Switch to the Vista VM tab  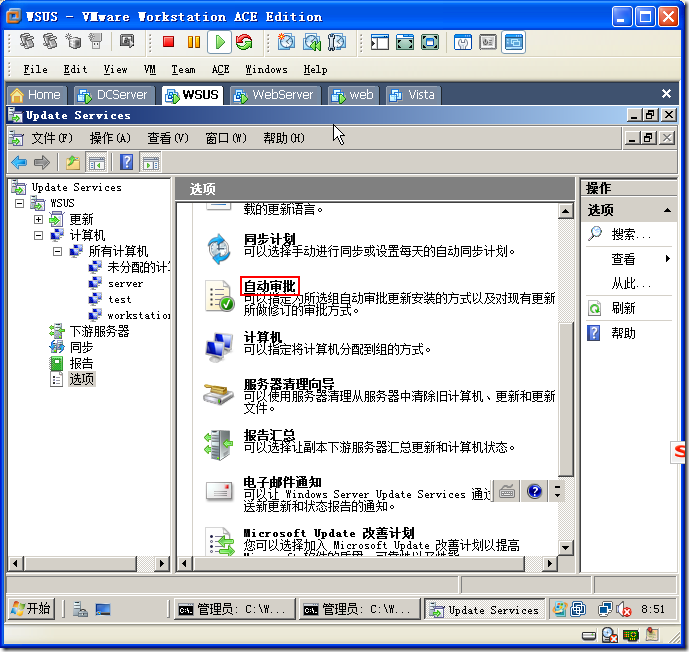[413, 95]
